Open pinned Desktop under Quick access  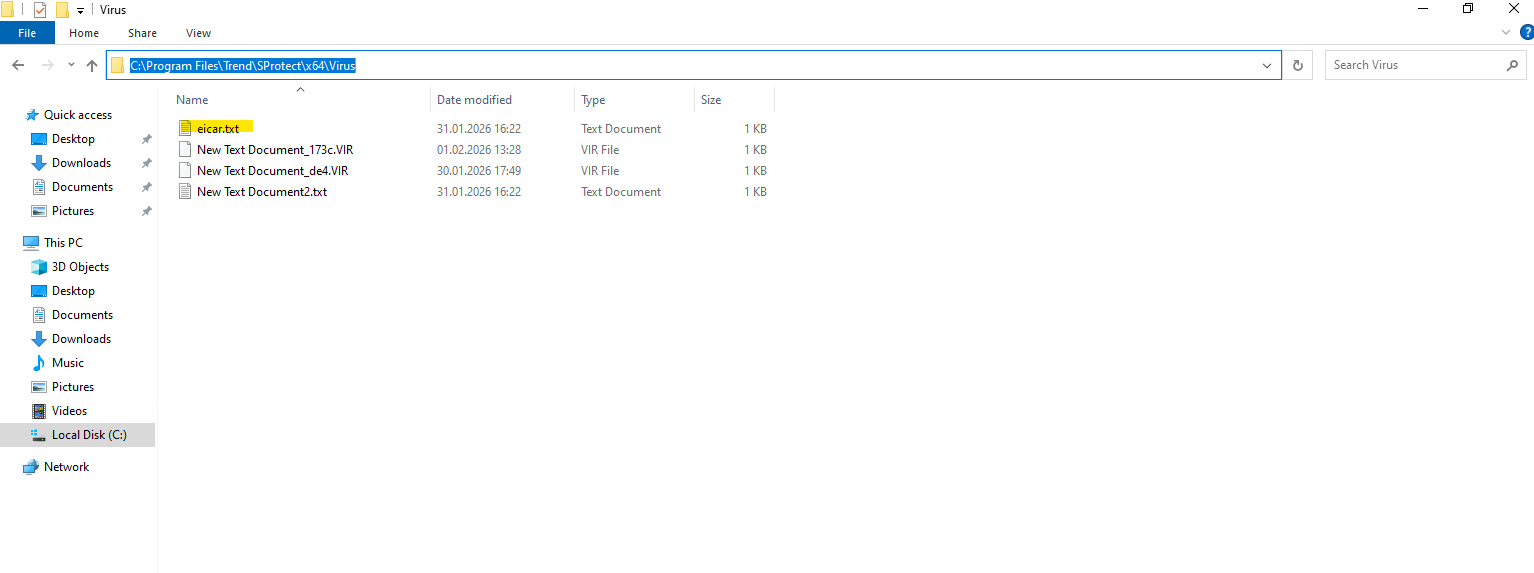click(73, 139)
